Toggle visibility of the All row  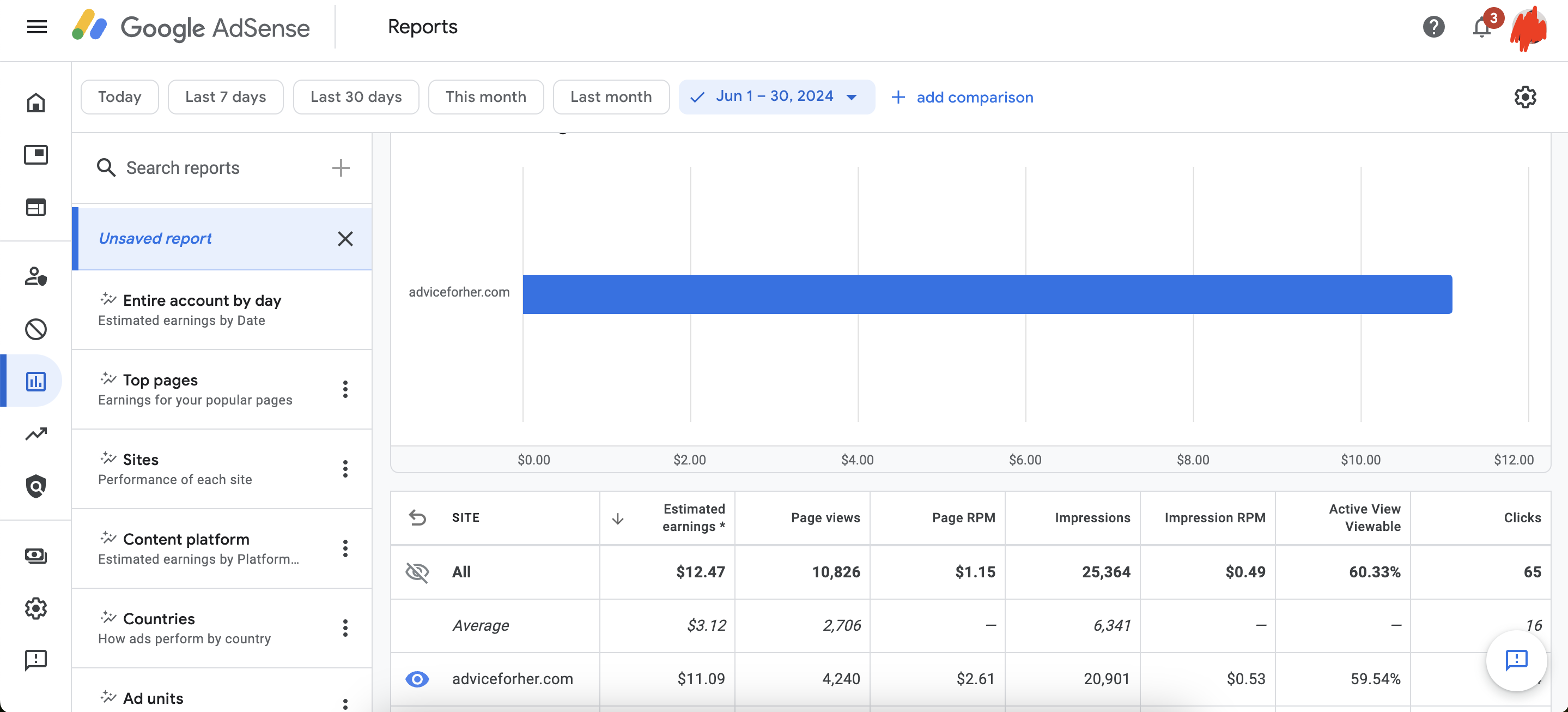click(417, 572)
